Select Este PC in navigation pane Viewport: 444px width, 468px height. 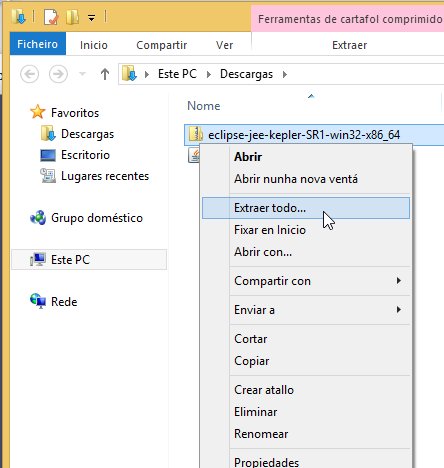pos(89,259)
